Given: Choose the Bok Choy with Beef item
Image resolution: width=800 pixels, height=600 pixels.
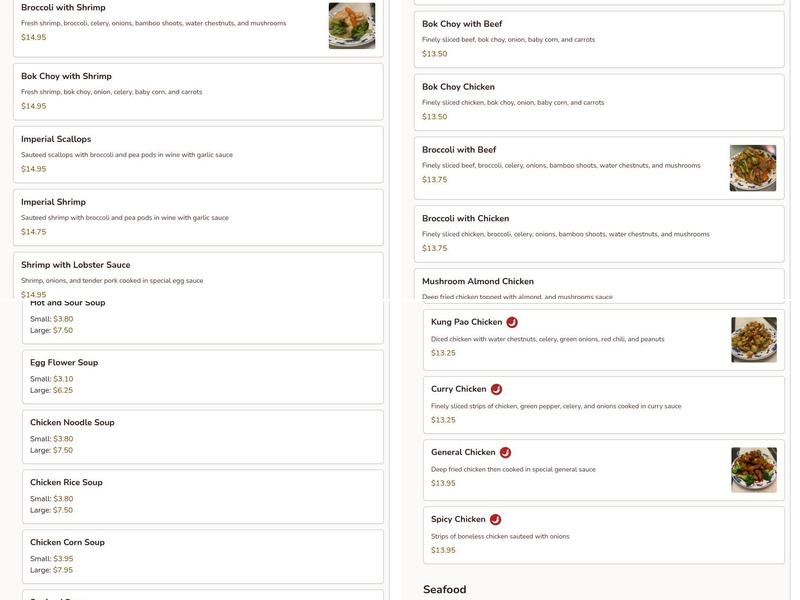Looking at the screenshot, I should pos(599,39).
